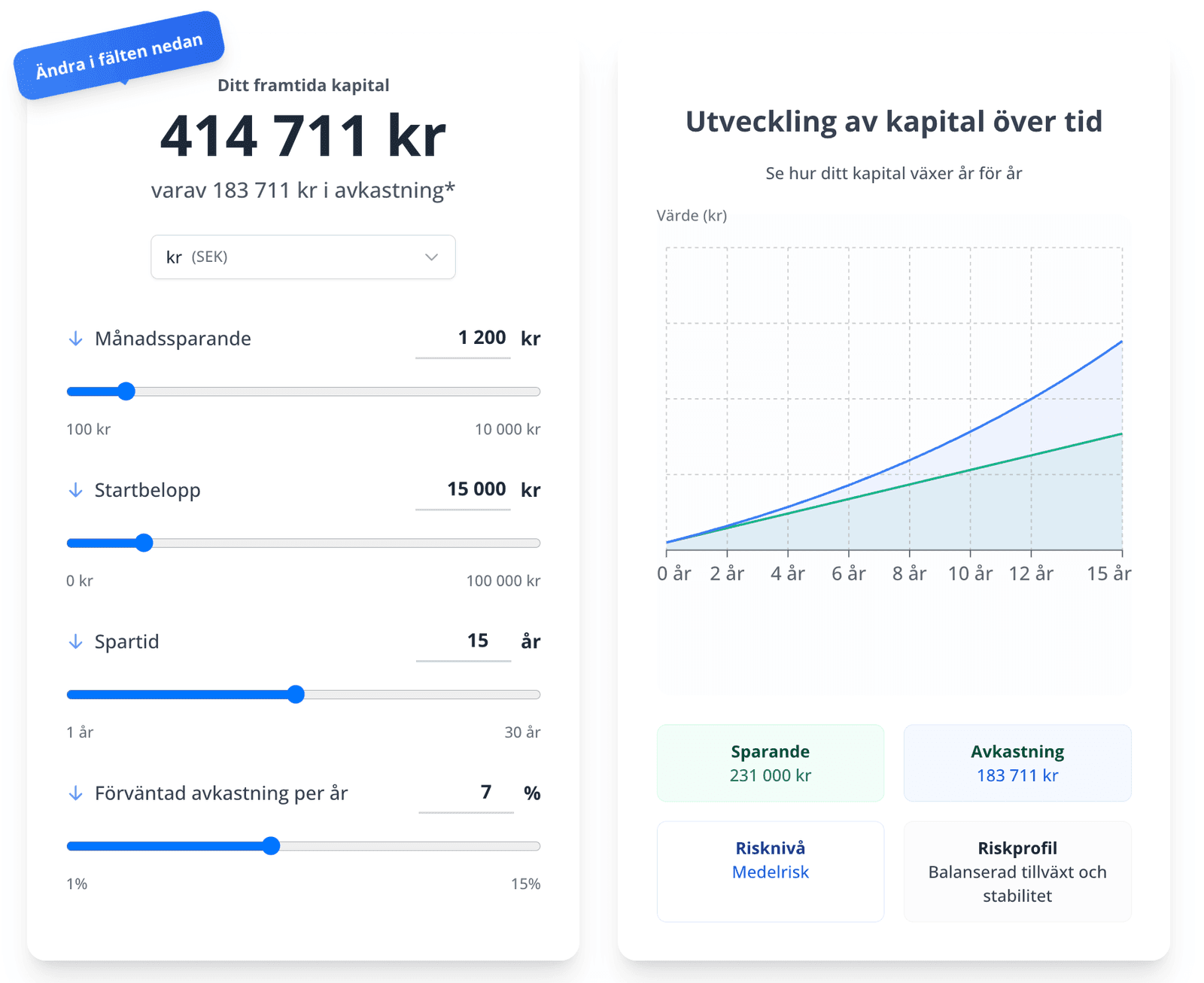Select the Sparande 231 000 kr card
Viewport: 1204px width, 983px height.
pos(770,763)
